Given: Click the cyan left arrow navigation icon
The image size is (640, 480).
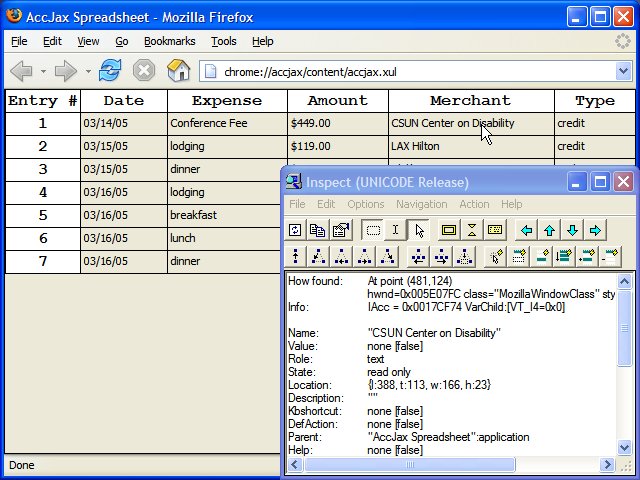Looking at the screenshot, I should tap(527, 230).
